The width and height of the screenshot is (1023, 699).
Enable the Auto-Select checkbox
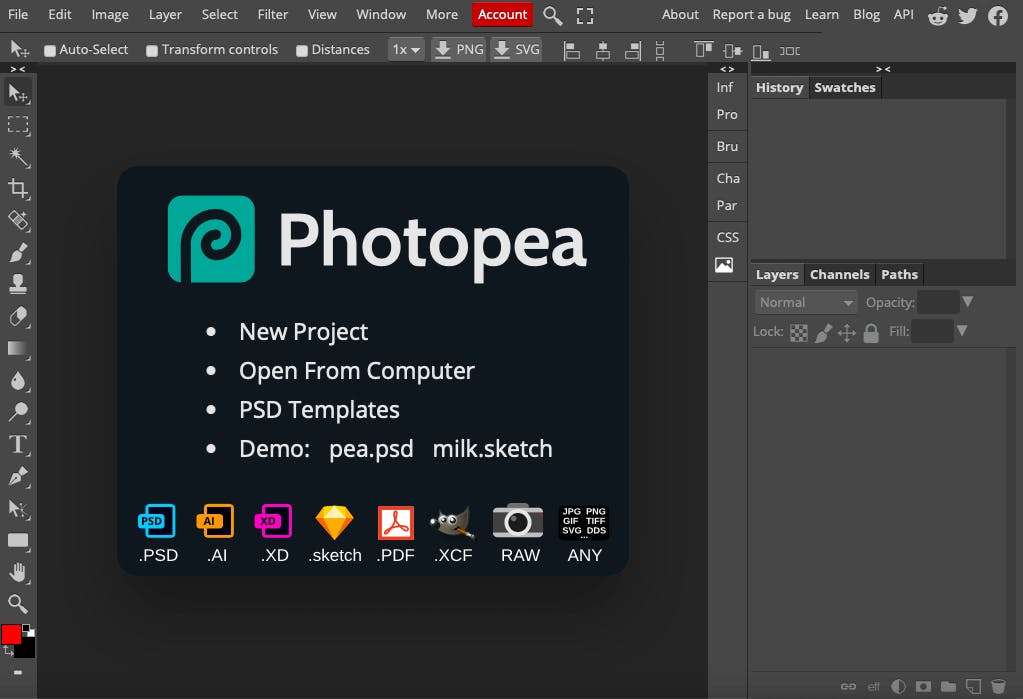(50, 49)
